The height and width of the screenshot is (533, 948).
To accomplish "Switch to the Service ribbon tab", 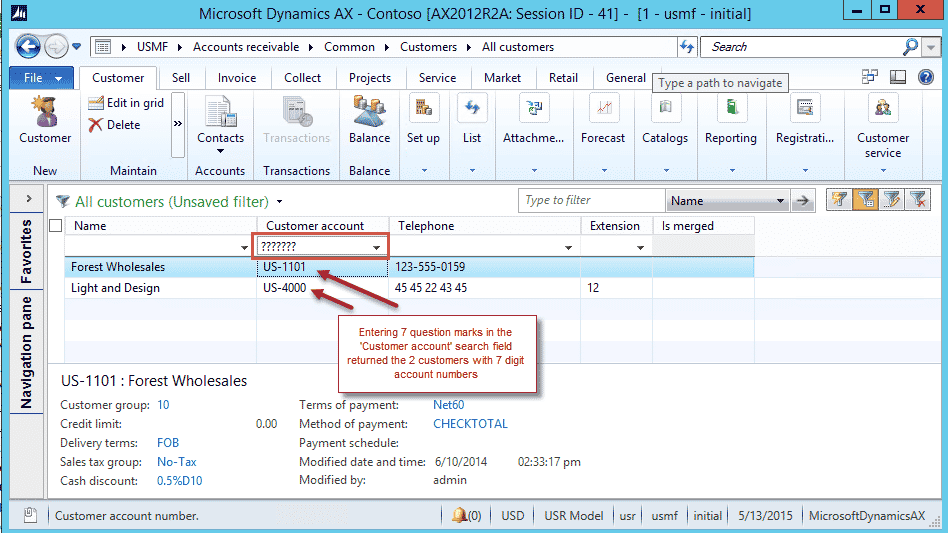I will [x=437, y=78].
